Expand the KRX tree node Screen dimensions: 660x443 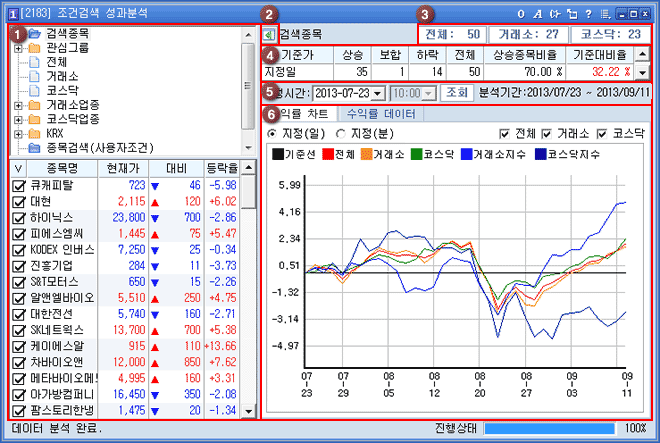[20, 133]
